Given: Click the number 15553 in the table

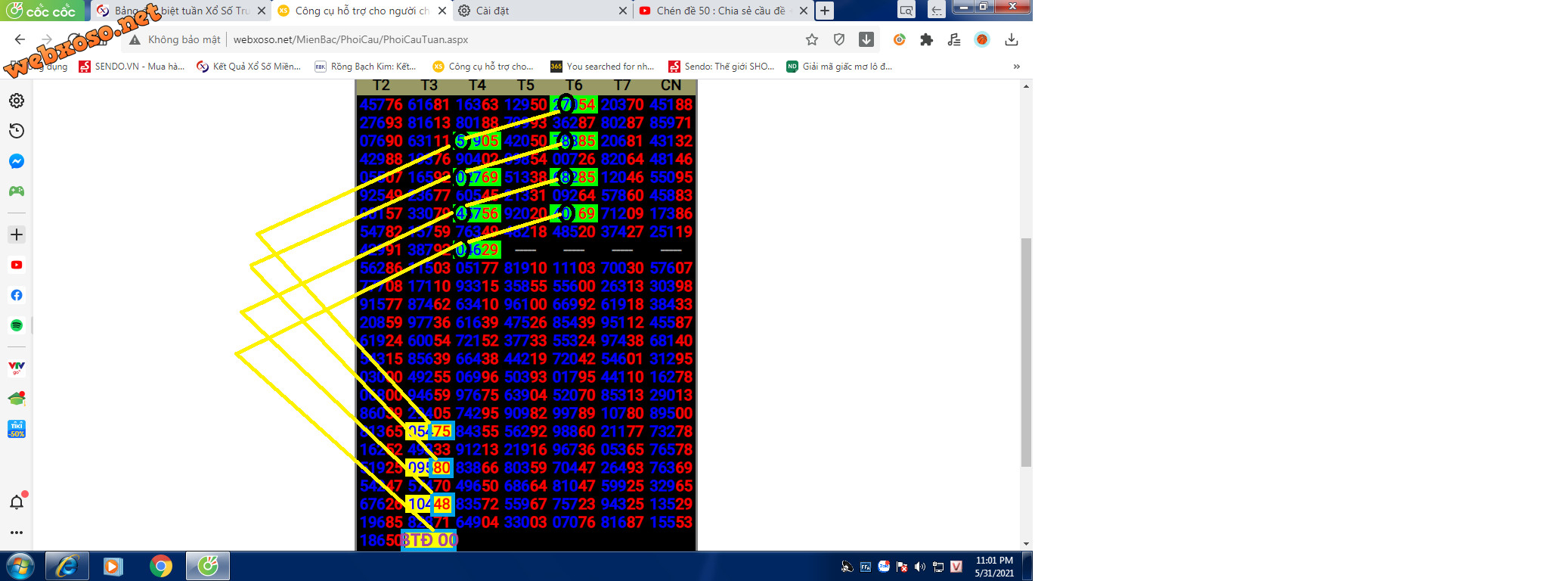Looking at the screenshot, I should (x=671, y=522).
